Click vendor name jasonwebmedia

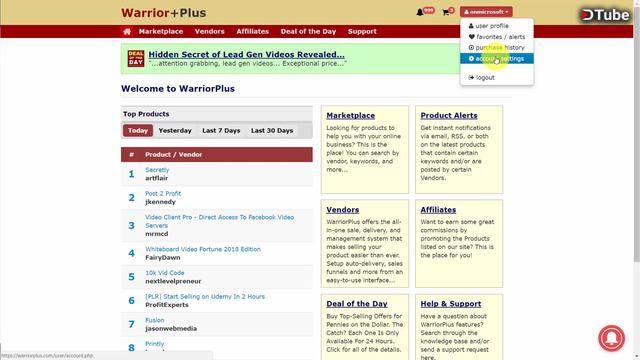tap(171, 329)
